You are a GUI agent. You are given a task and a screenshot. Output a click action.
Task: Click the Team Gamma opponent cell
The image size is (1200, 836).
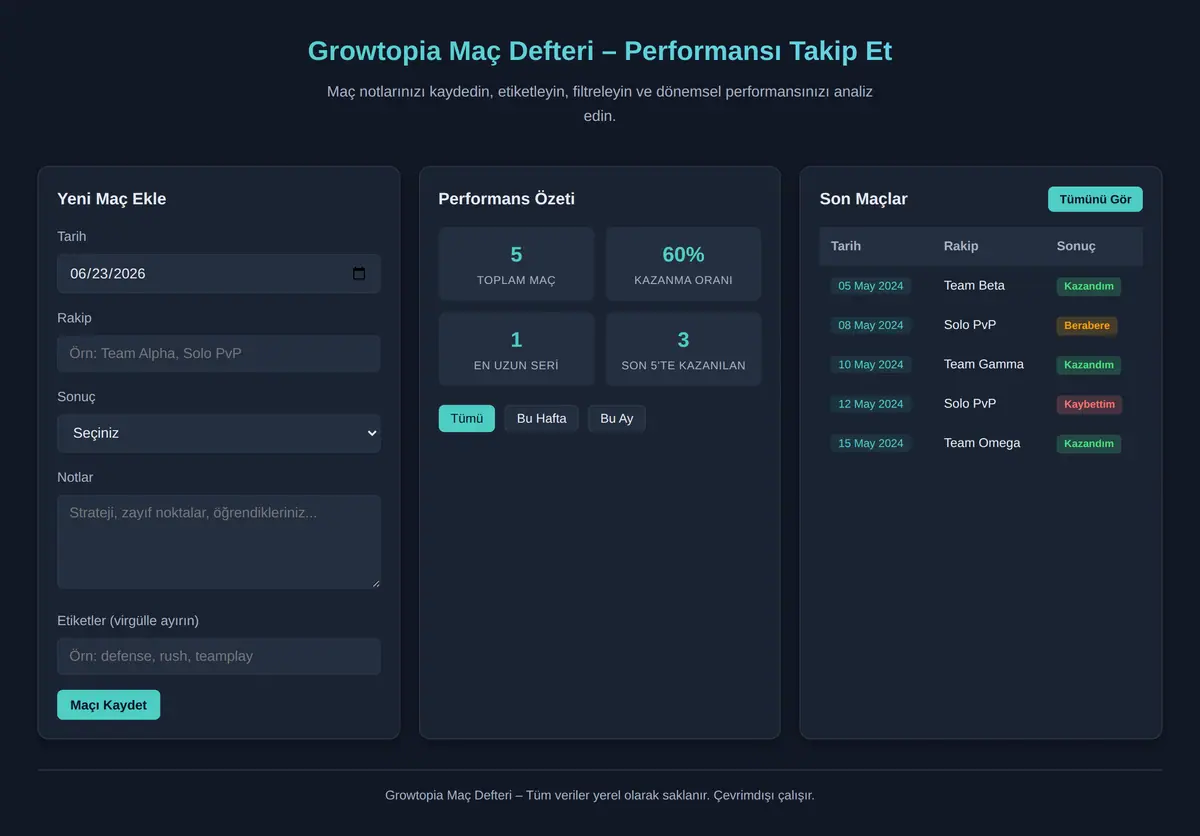pyautogui.click(x=984, y=365)
